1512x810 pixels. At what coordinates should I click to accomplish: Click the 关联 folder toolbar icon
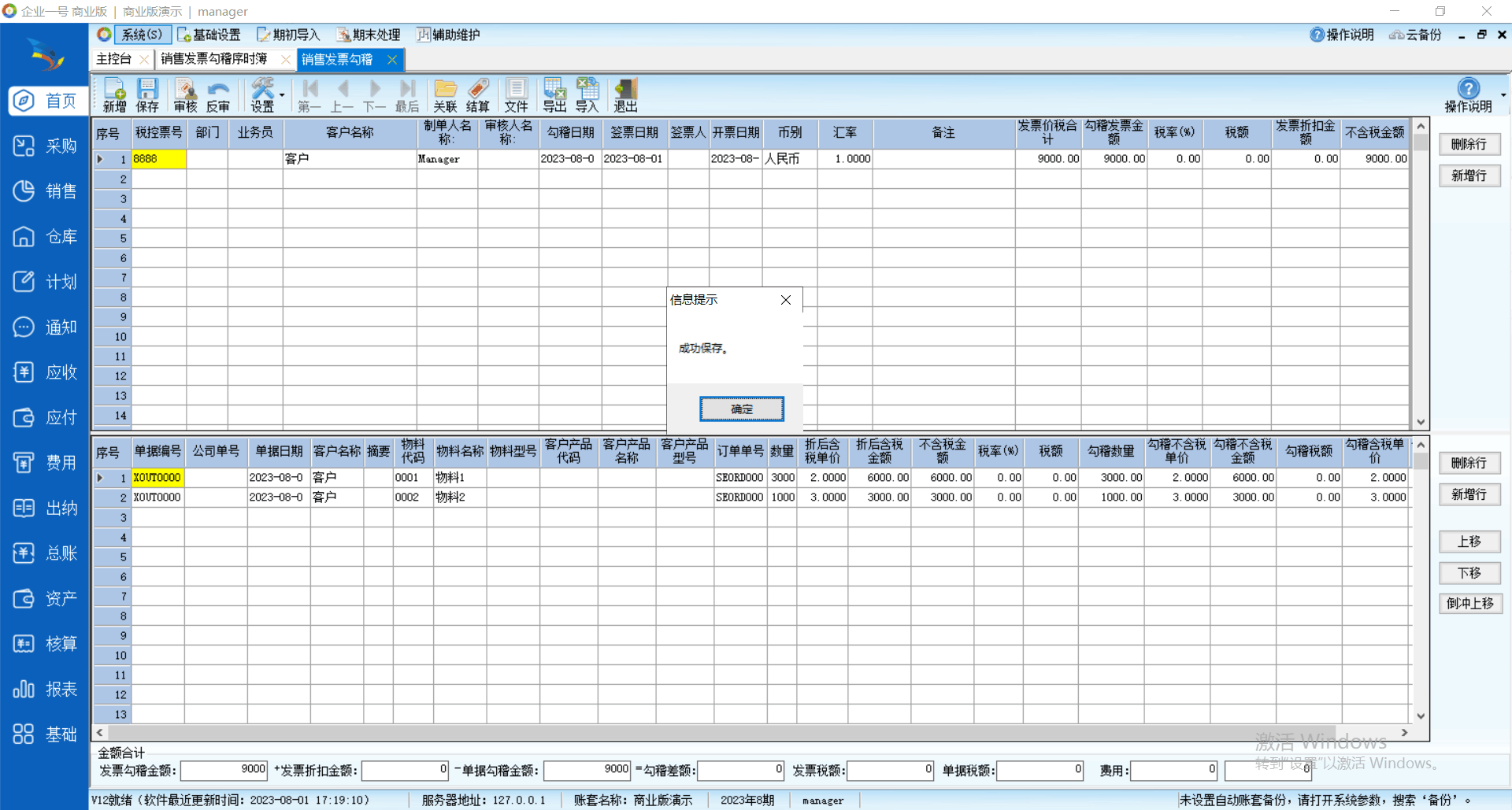point(445,95)
